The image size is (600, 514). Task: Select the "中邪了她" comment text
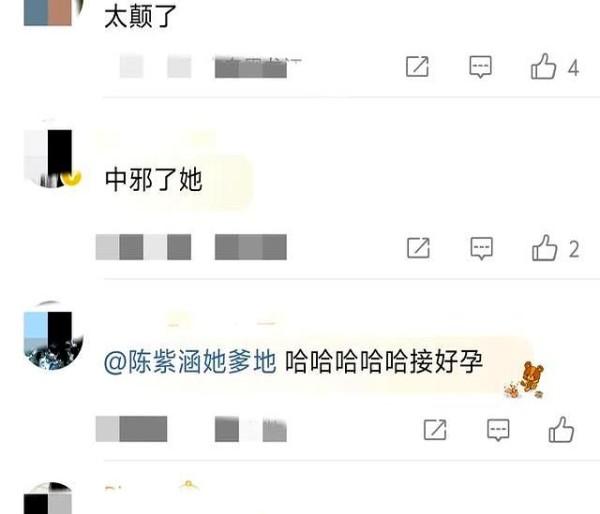tap(153, 180)
